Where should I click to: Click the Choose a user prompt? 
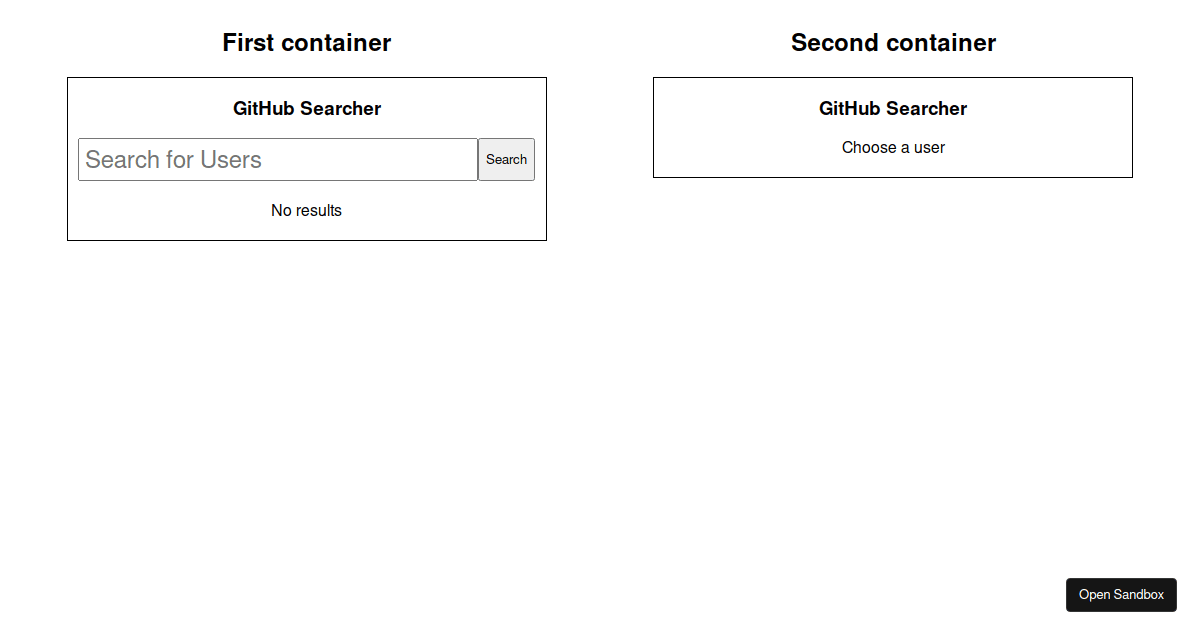click(x=893, y=147)
